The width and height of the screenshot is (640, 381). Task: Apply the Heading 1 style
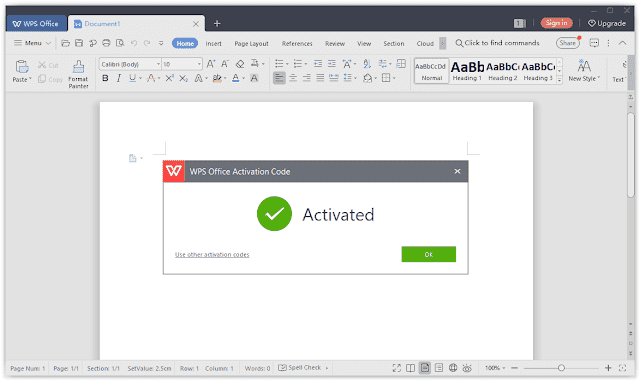click(x=467, y=71)
